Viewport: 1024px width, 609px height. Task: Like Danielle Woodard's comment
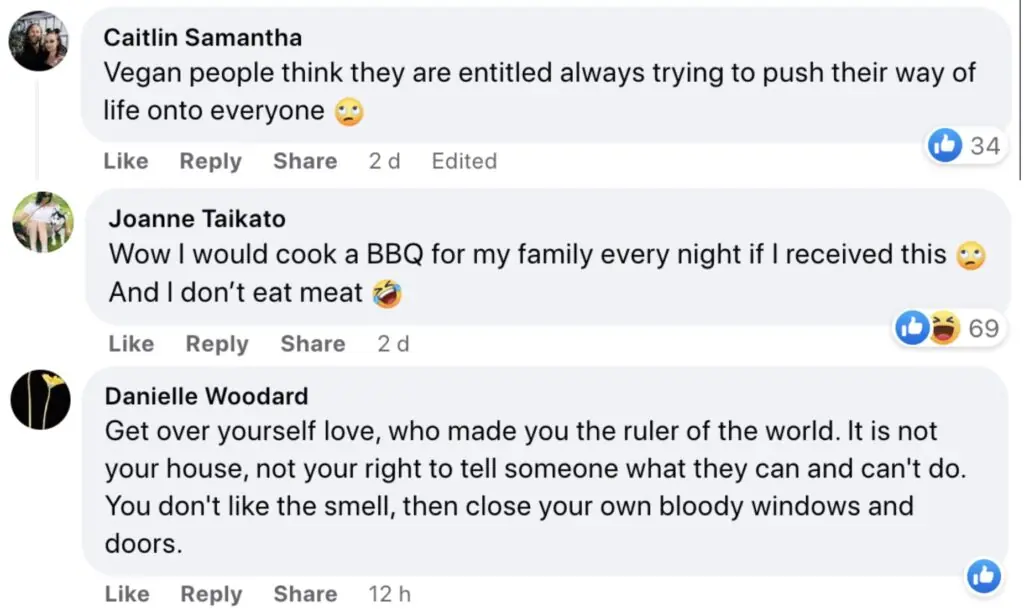click(126, 594)
